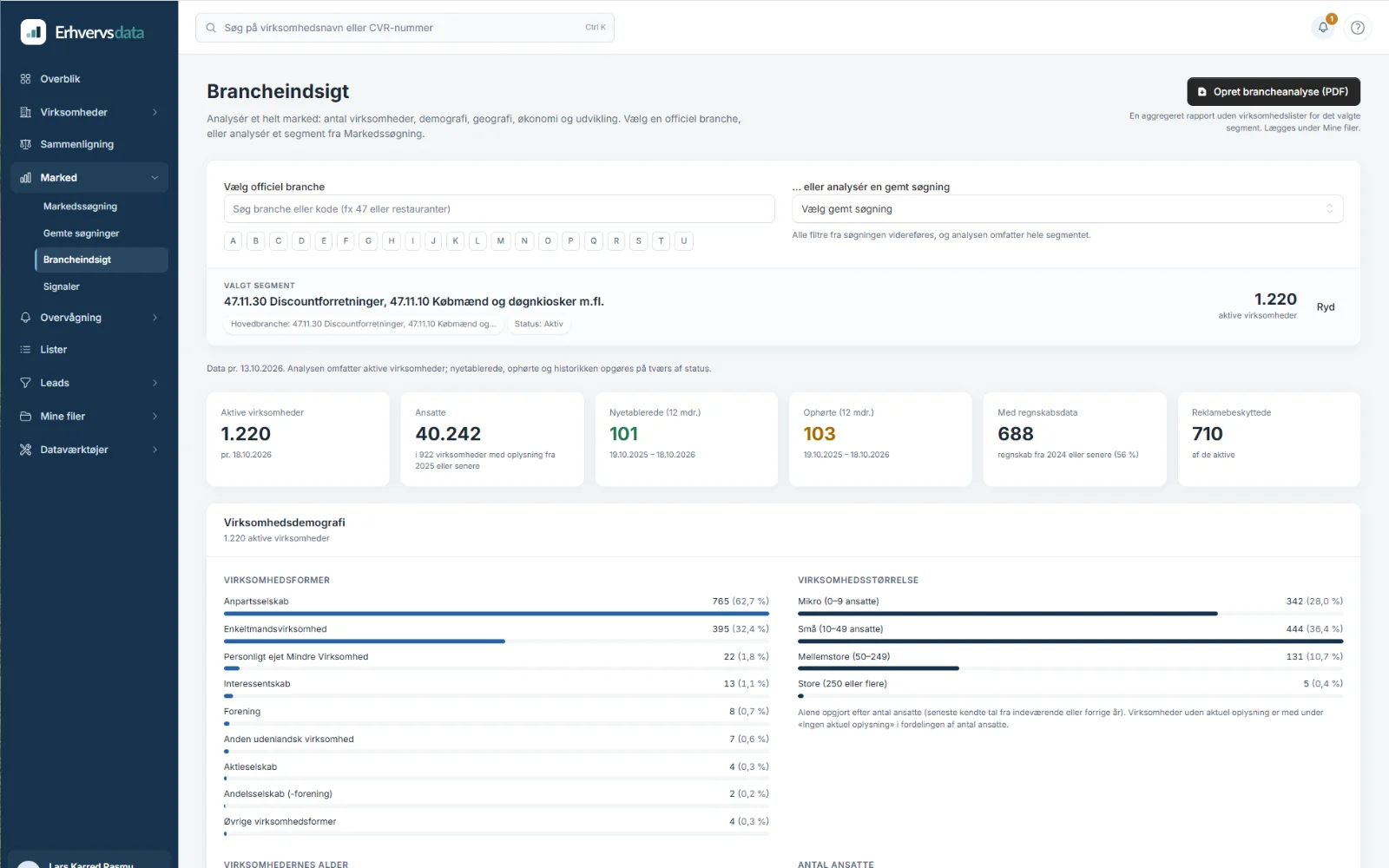
Task: Click the search magnifier icon
Action: (211, 28)
